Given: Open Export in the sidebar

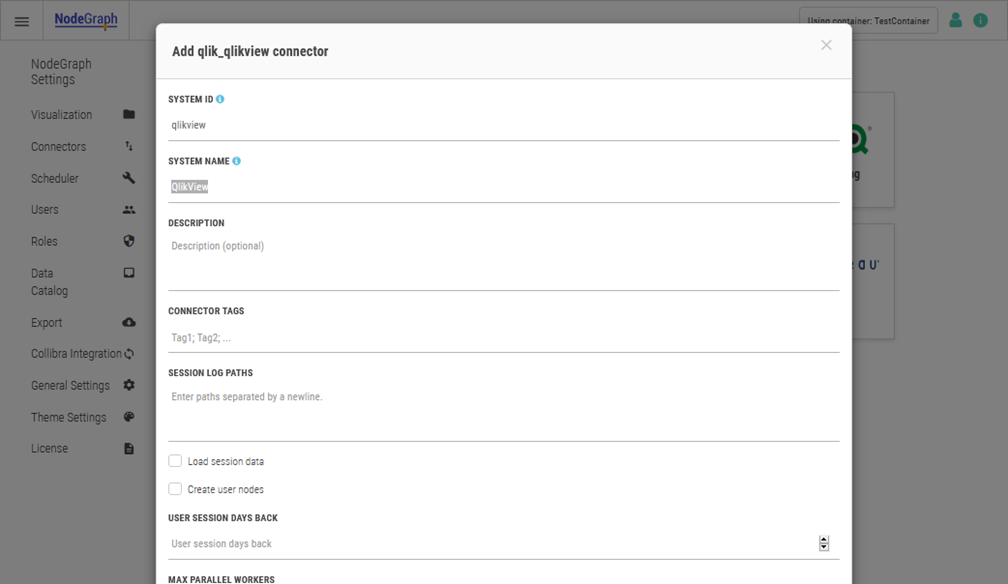Looking at the screenshot, I should 47,322.
